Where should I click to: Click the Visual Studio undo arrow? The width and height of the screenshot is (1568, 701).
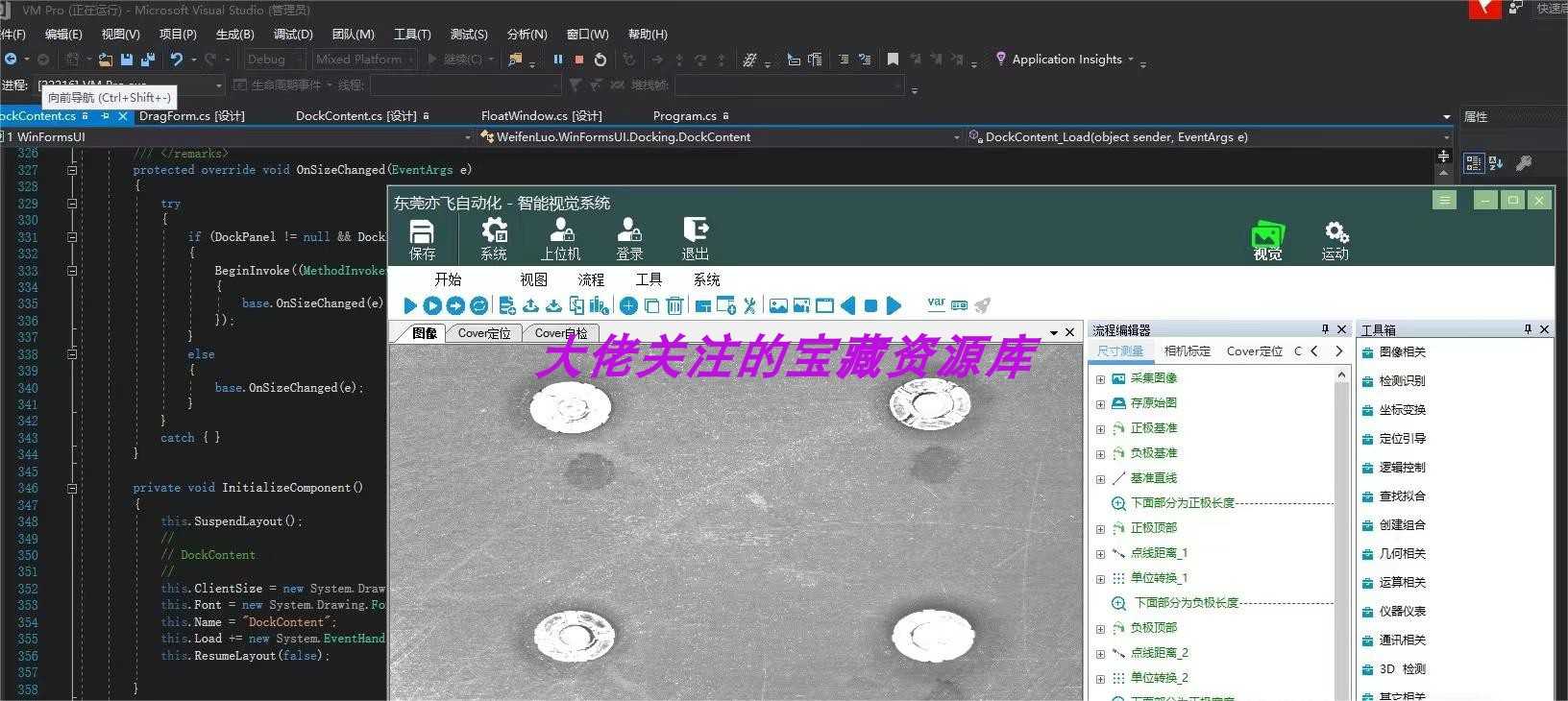[177, 60]
